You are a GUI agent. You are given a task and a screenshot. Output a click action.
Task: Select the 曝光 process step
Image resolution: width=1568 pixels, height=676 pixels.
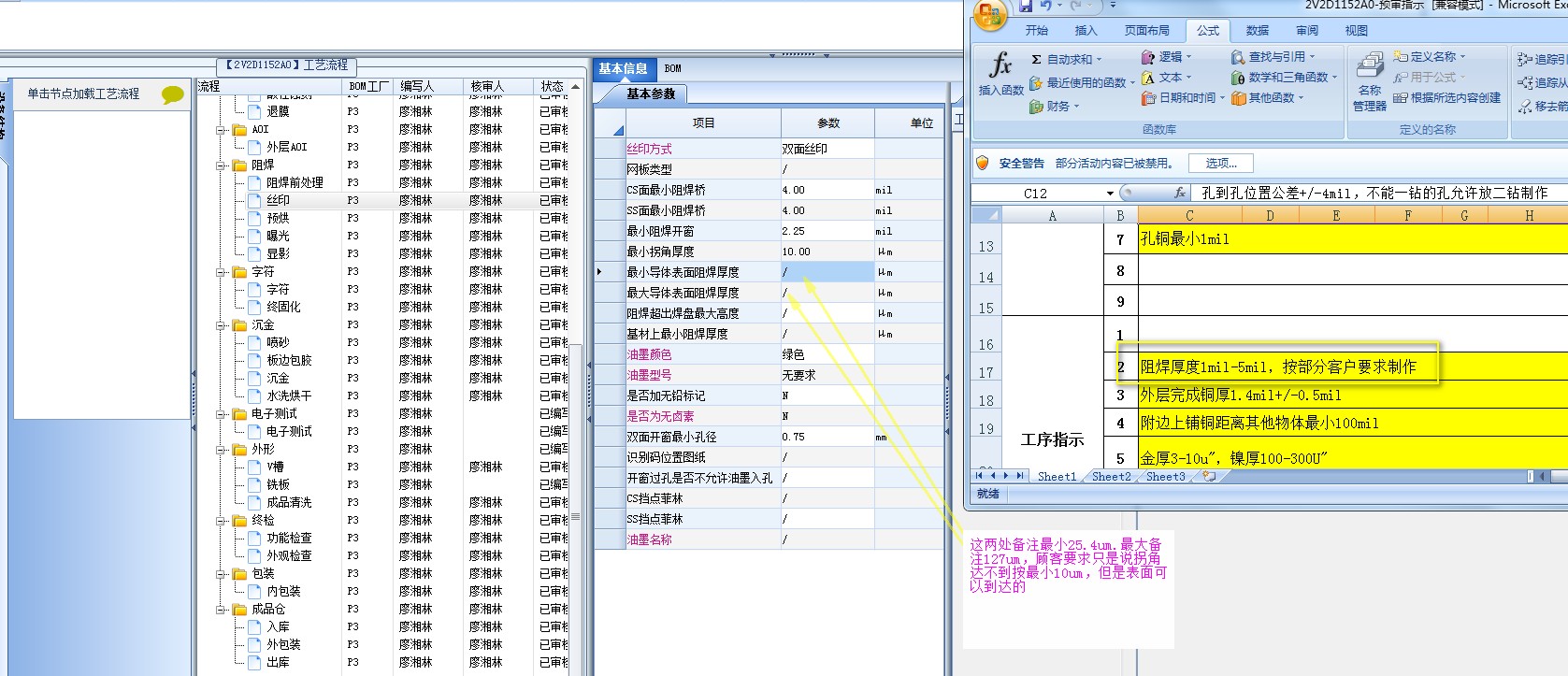coord(278,237)
